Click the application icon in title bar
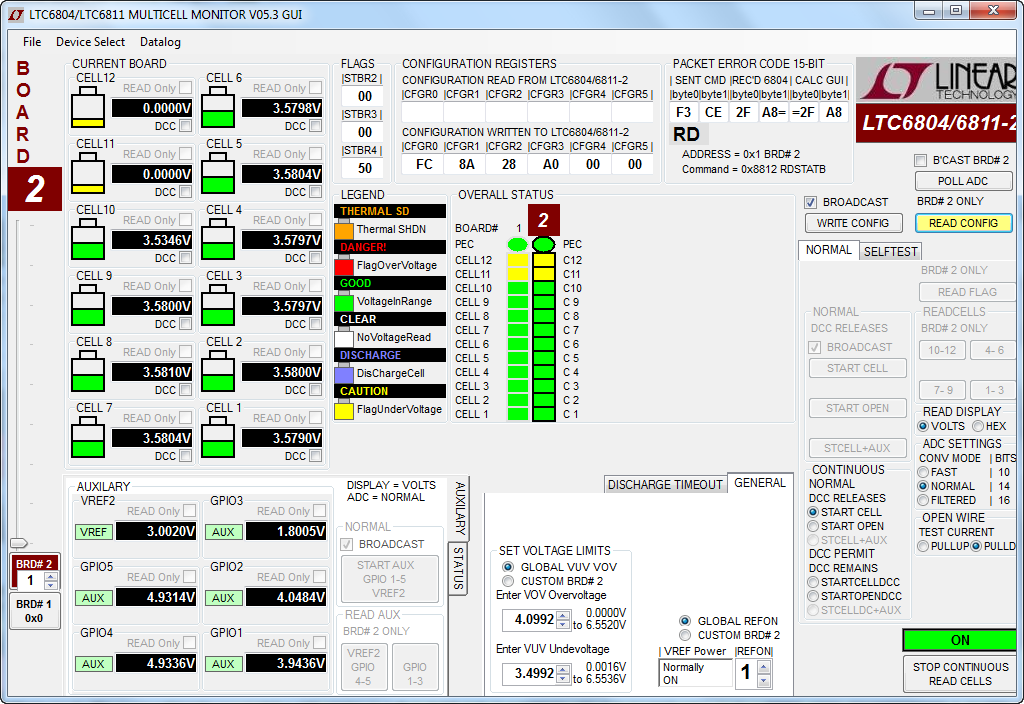This screenshot has height=704, width=1024. (x=16, y=14)
